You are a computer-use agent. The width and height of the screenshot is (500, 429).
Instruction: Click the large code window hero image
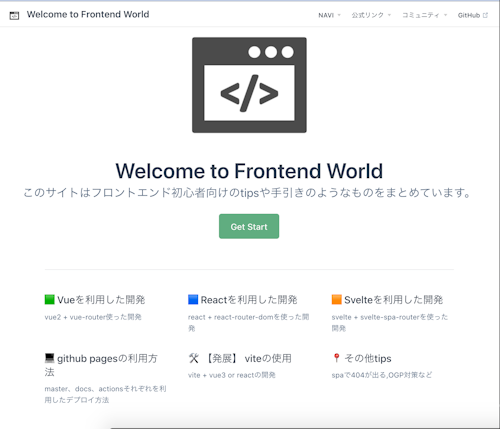pyautogui.click(x=249, y=85)
